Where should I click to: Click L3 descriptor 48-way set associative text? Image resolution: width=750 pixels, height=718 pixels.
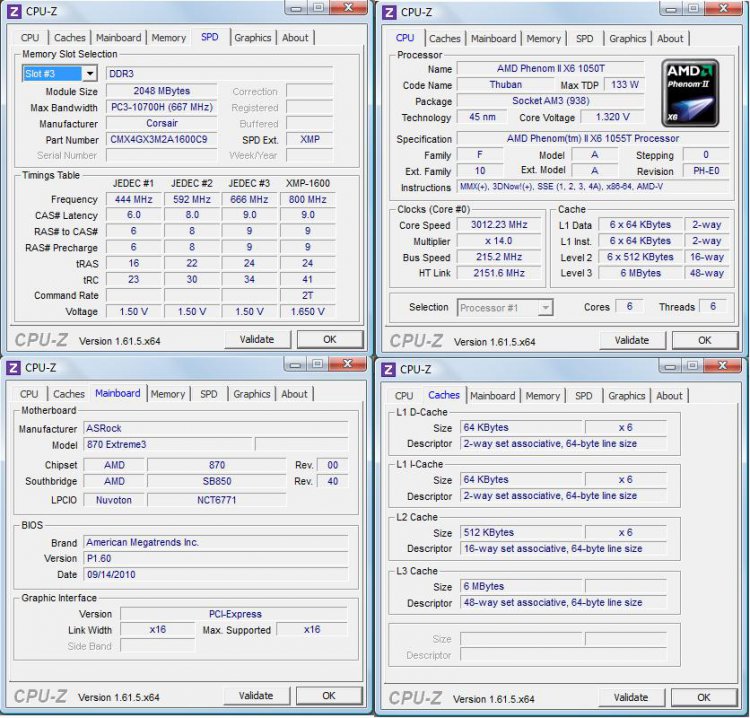[x=563, y=603]
